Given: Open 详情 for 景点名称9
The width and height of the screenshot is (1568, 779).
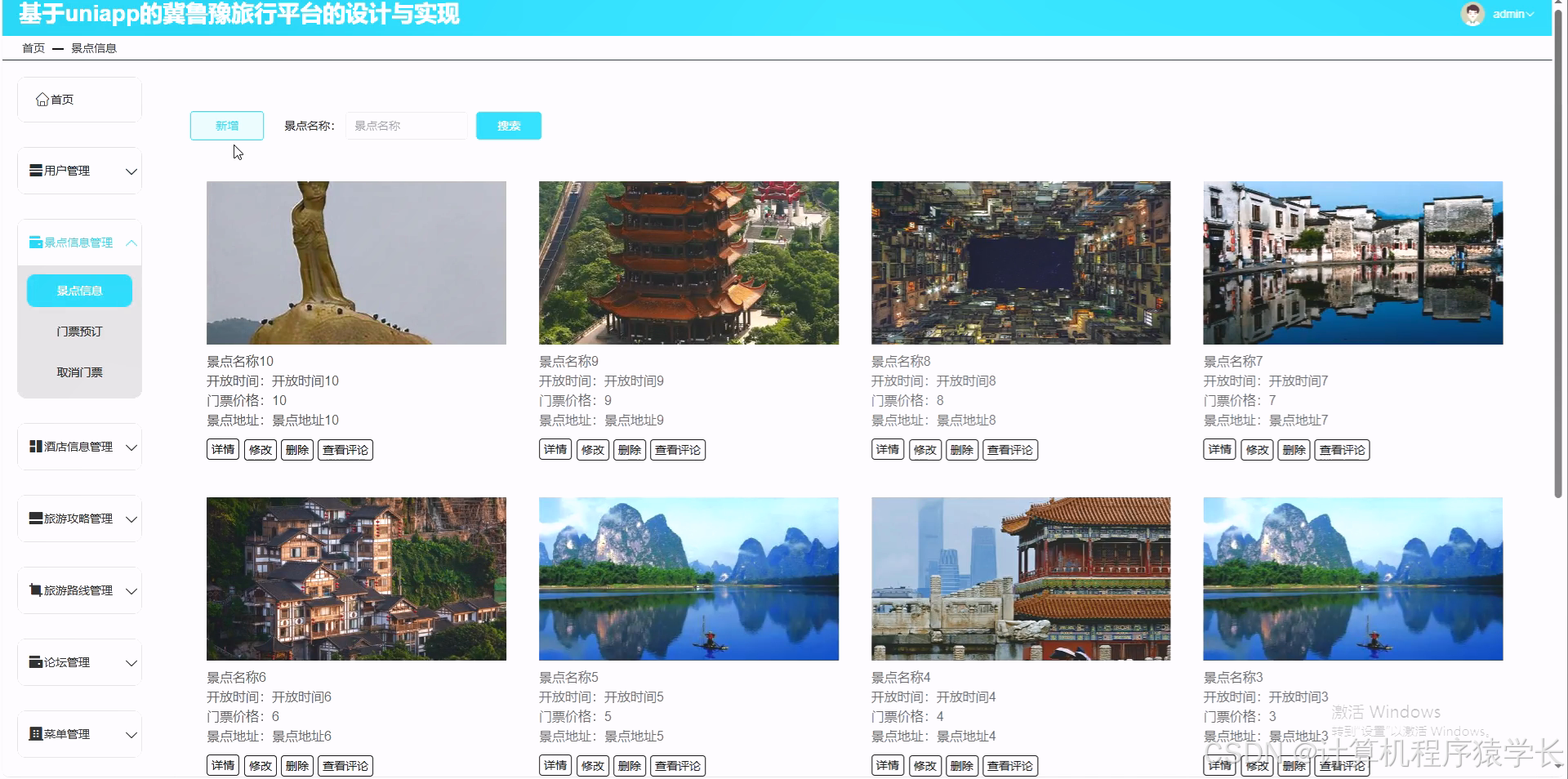Looking at the screenshot, I should (555, 450).
